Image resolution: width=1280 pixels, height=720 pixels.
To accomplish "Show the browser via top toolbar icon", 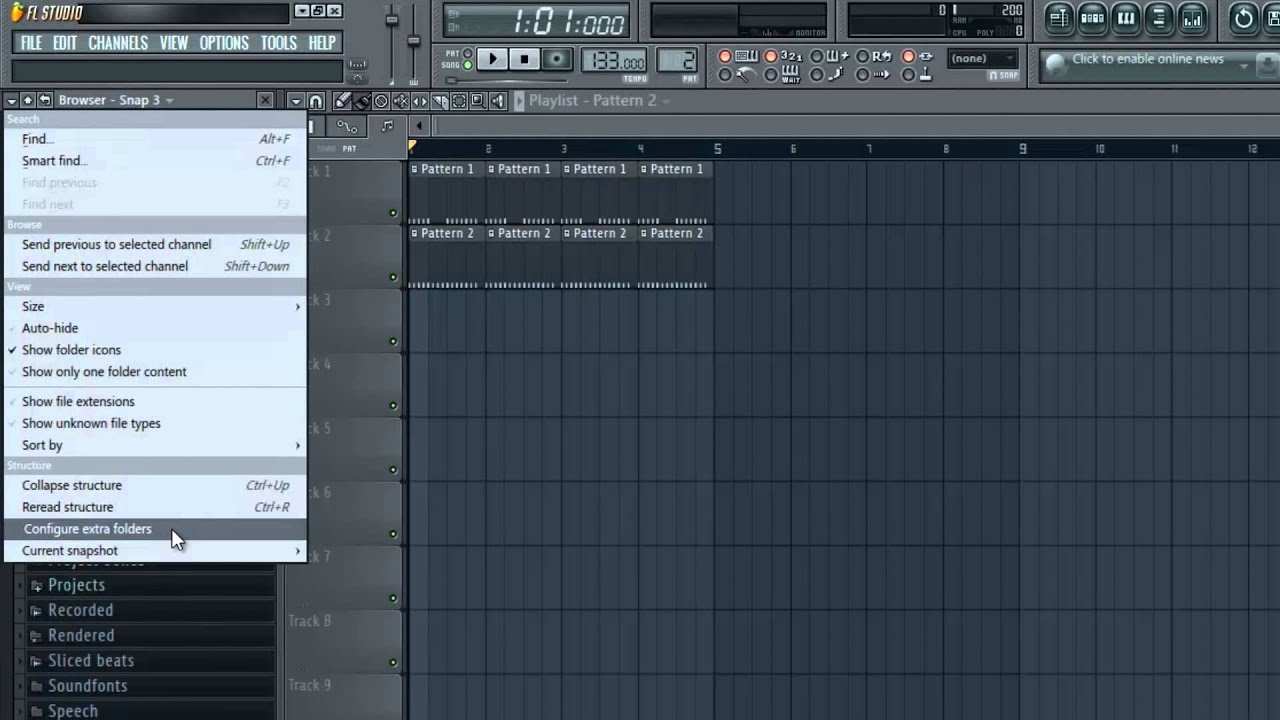I will click(1159, 17).
